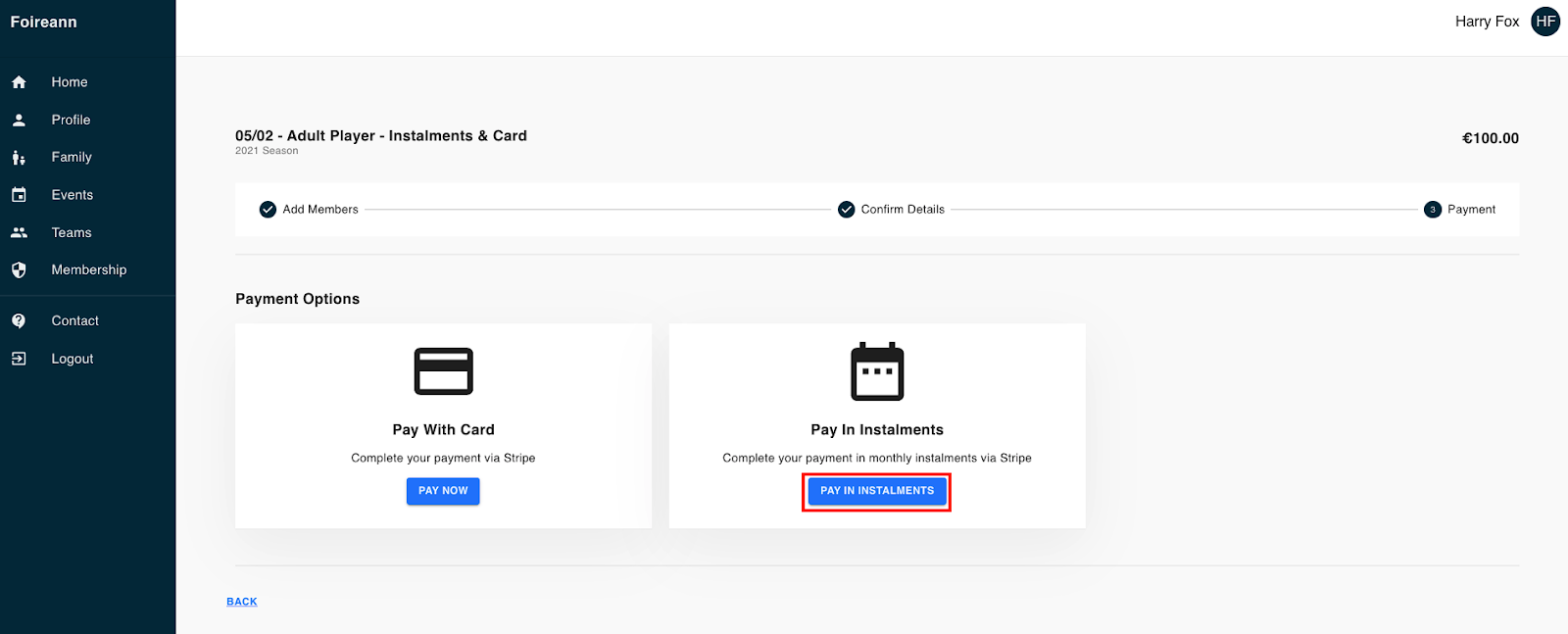
Task: Click the calendar icon above Pay In Instalments
Action: coord(877,371)
